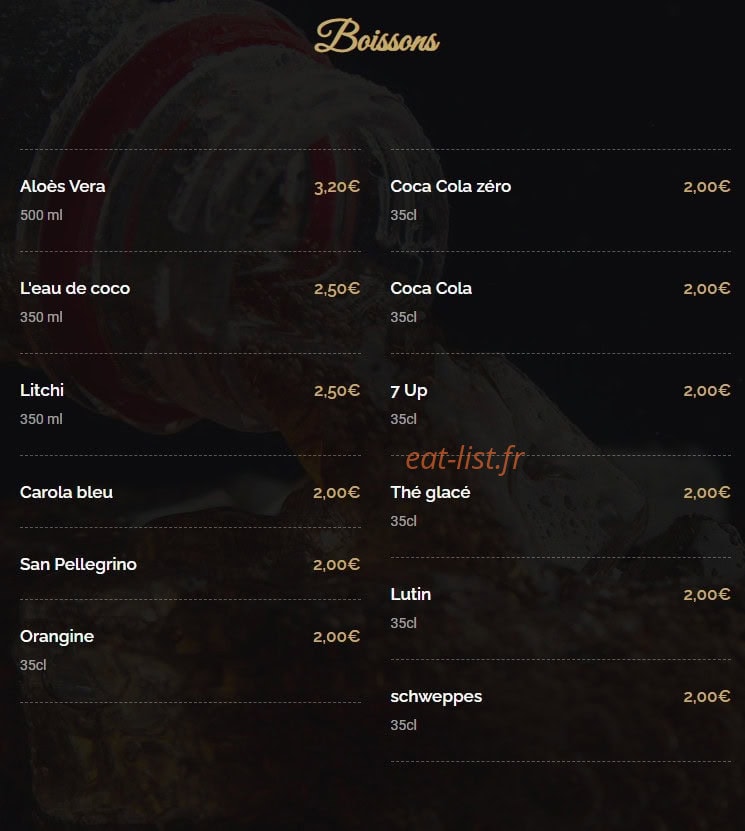Click the 2,50€ price next to Litchi
The height and width of the screenshot is (831, 745).
click(337, 391)
